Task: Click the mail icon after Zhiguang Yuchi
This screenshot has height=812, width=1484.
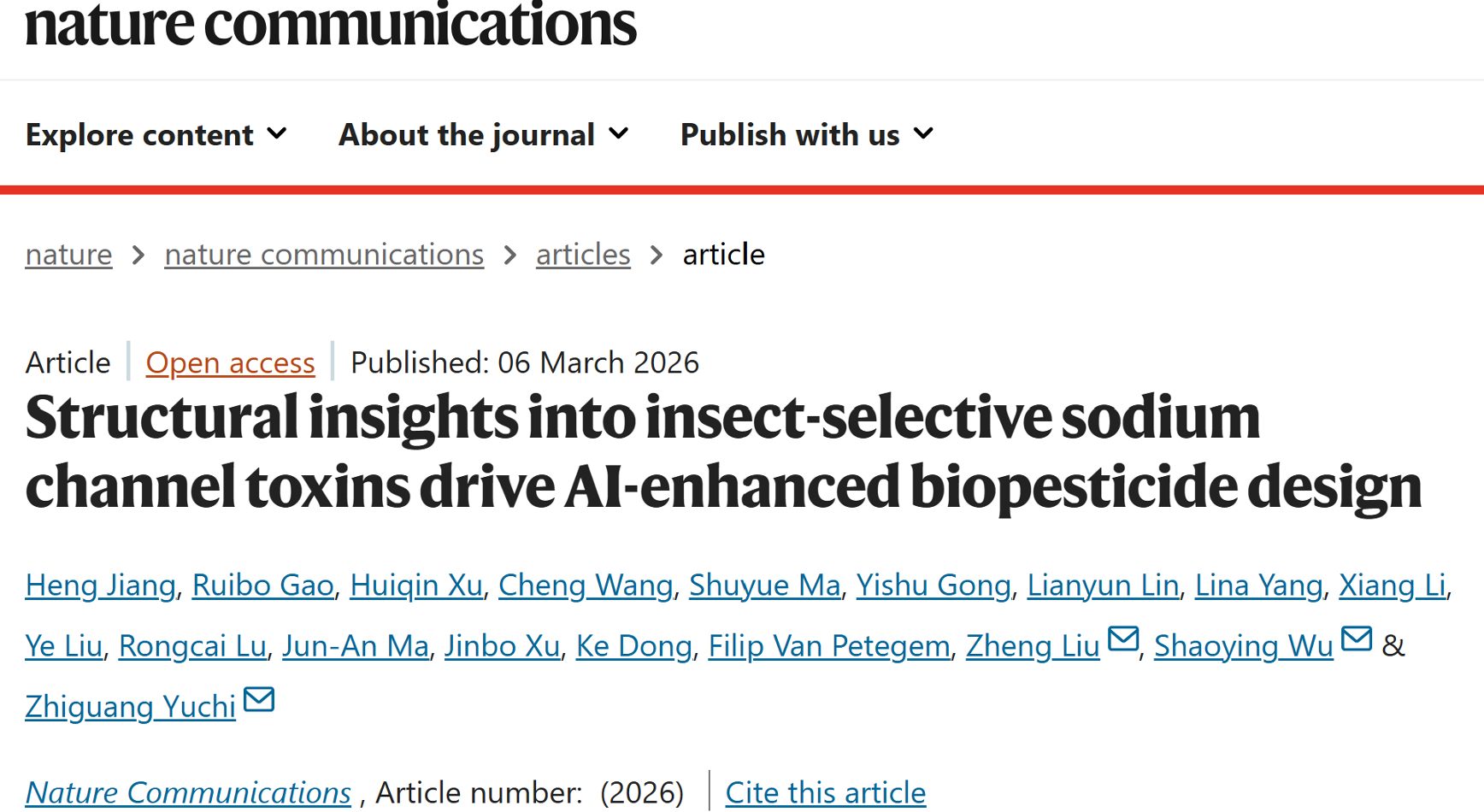Action: [x=258, y=700]
